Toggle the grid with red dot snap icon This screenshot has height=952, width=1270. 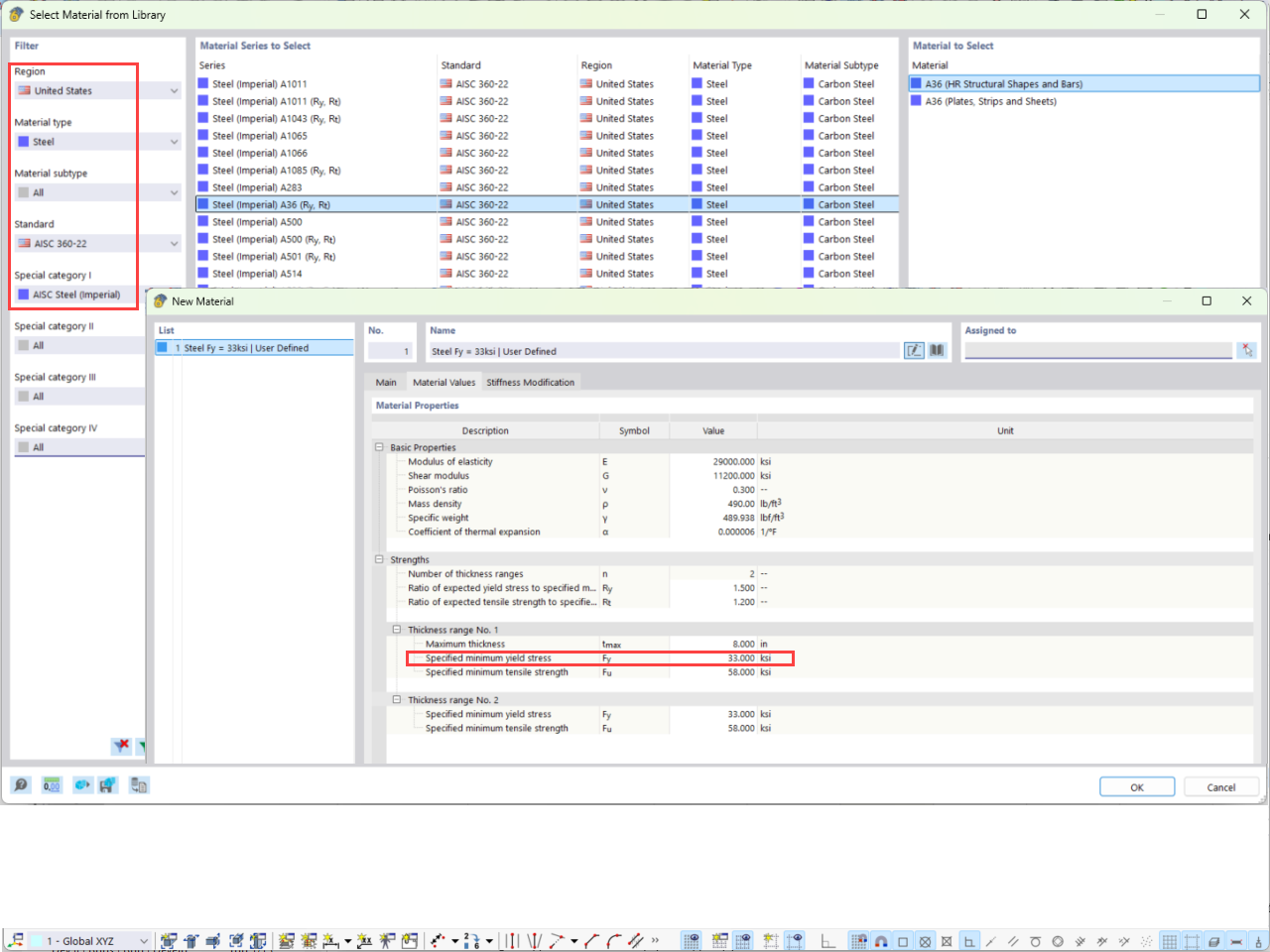tap(859, 941)
